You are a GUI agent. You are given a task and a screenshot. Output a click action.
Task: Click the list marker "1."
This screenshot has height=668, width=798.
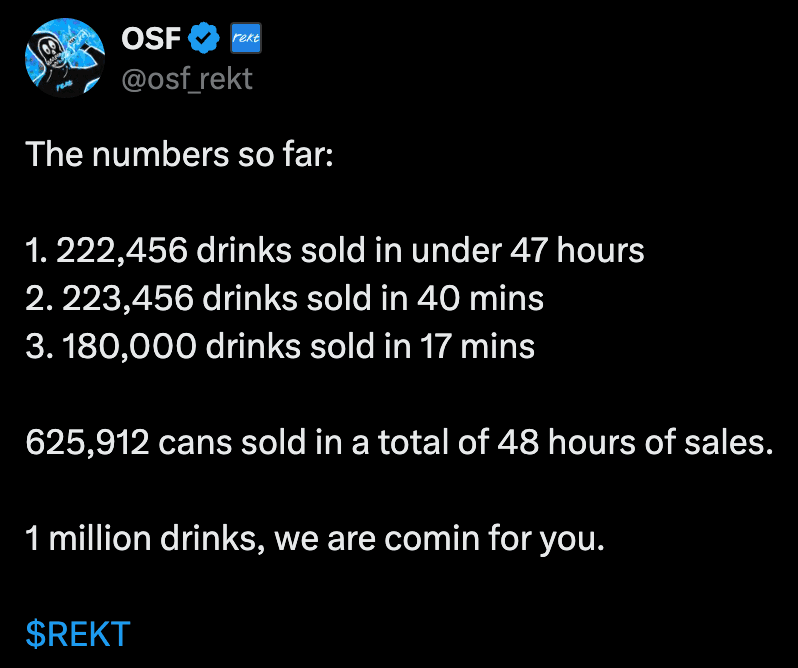[37, 251]
